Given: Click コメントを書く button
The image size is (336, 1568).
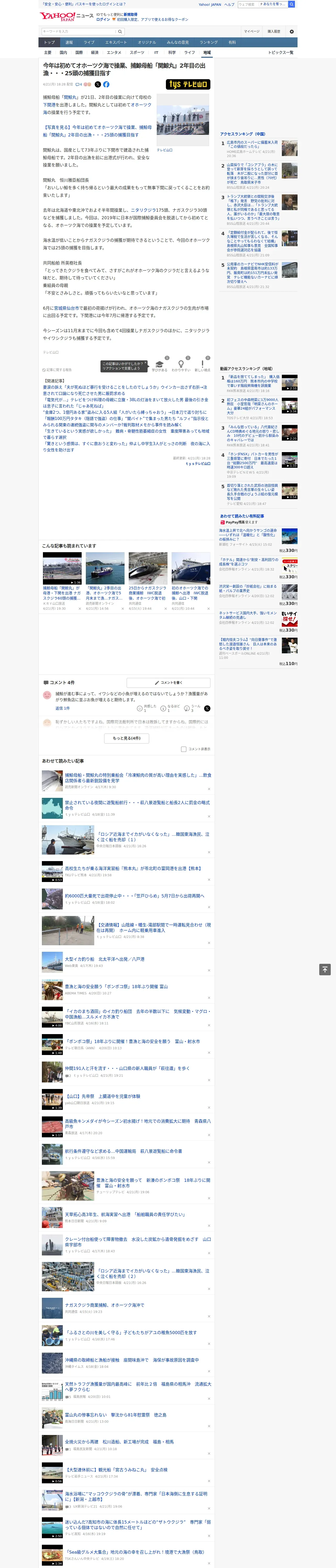Looking at the screenshot, I should click(168, 682).
